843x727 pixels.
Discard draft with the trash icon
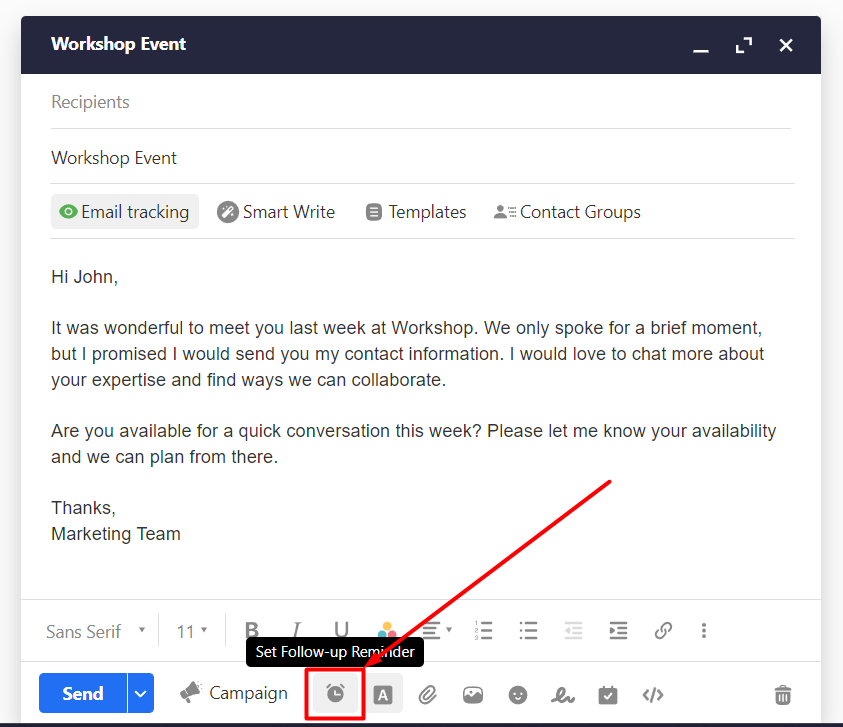pyautogui.click(x=783, y=694)
